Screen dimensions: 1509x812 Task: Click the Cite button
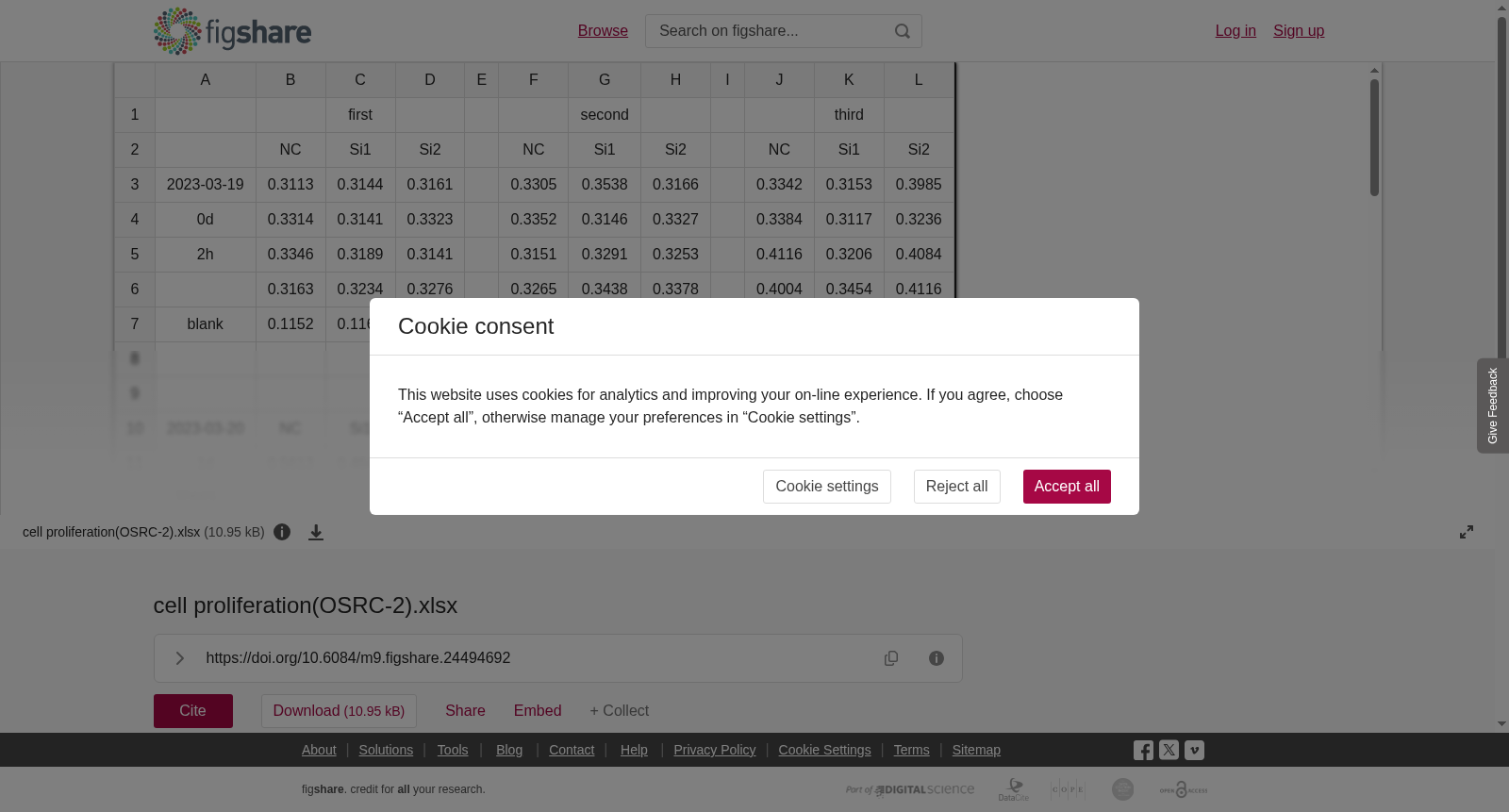coord(193,711)
